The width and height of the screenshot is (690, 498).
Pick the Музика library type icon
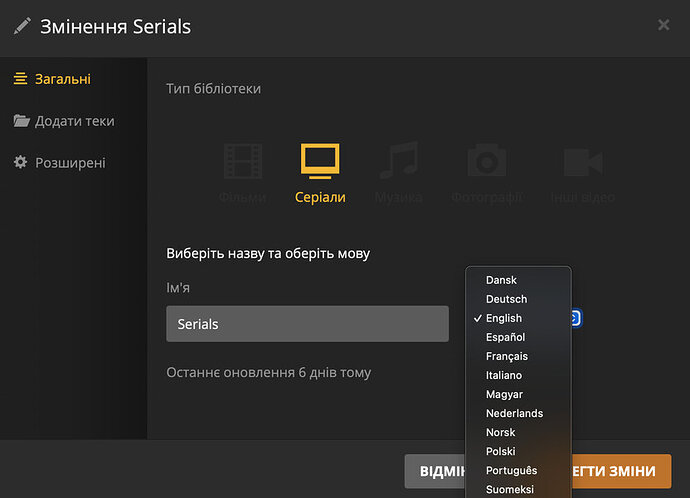coord(399,160)
